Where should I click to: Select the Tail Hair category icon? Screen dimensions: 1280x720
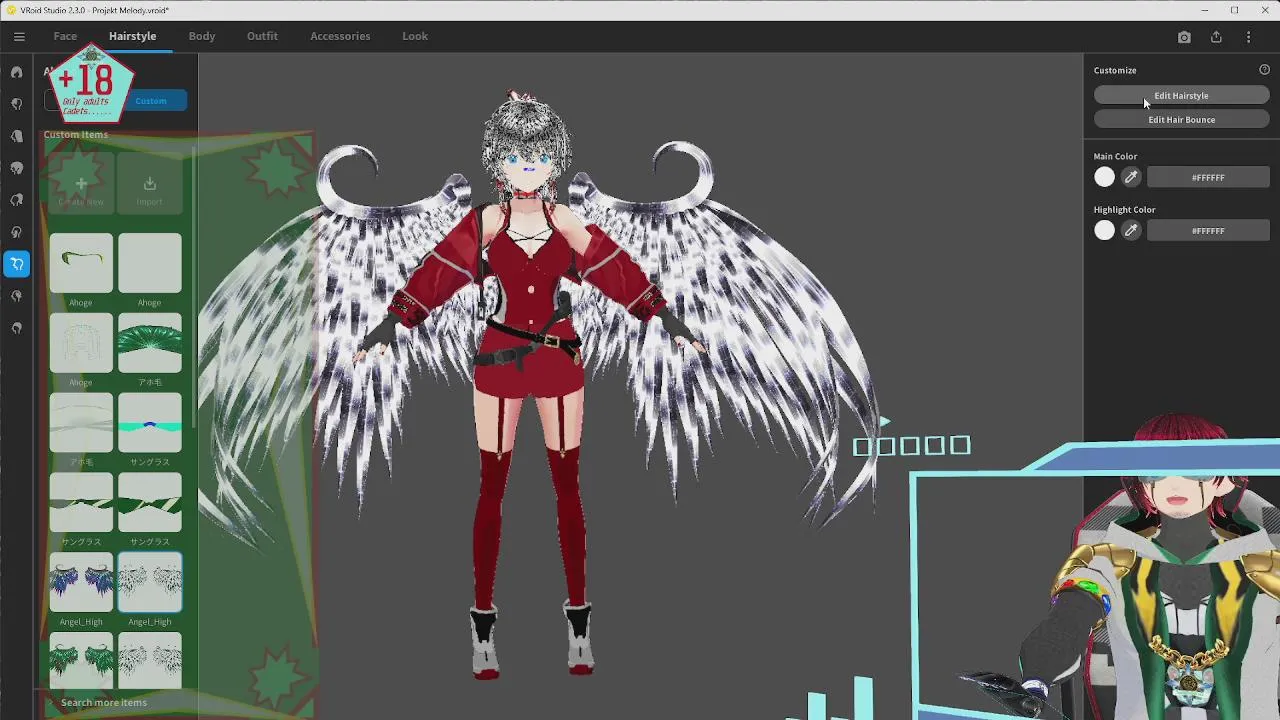click(17, 232)
